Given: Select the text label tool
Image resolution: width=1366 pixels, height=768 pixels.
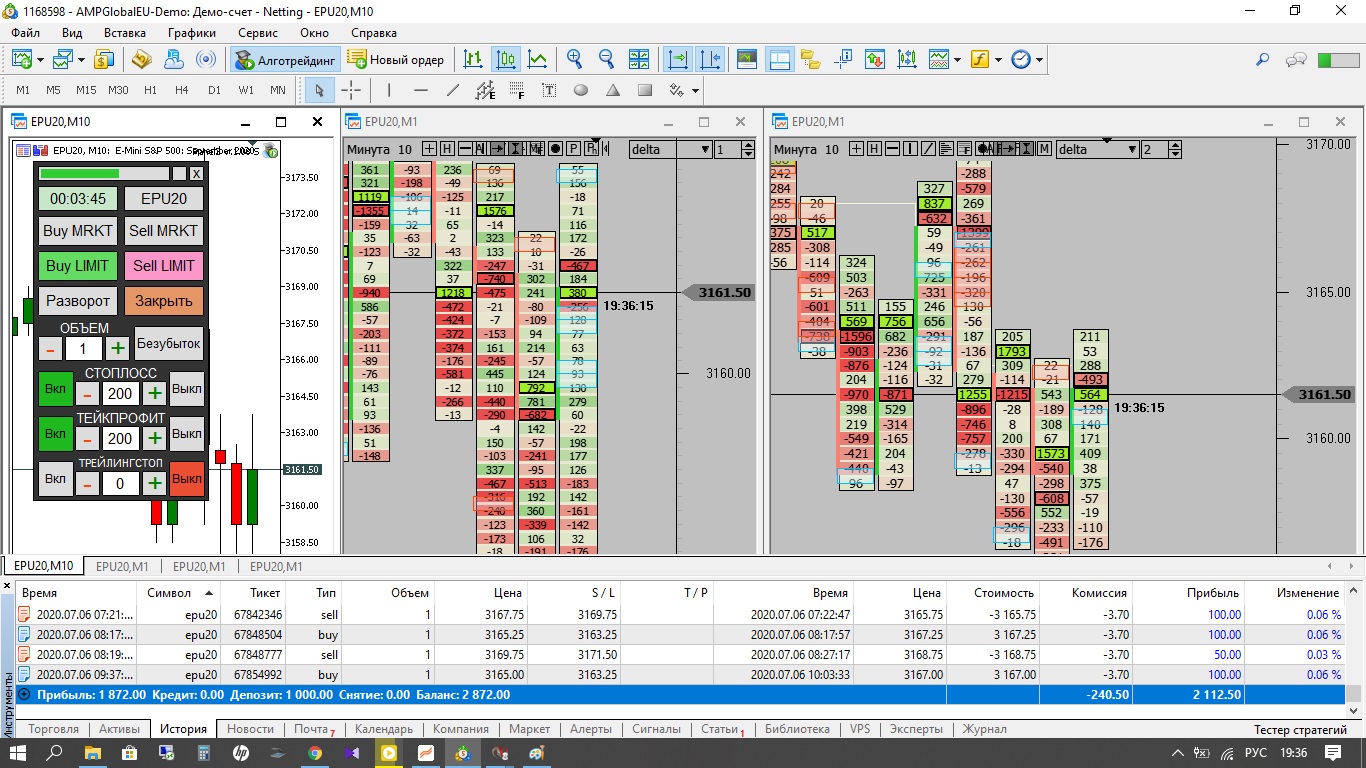Looking at the screenshot, I should [549, 90].
